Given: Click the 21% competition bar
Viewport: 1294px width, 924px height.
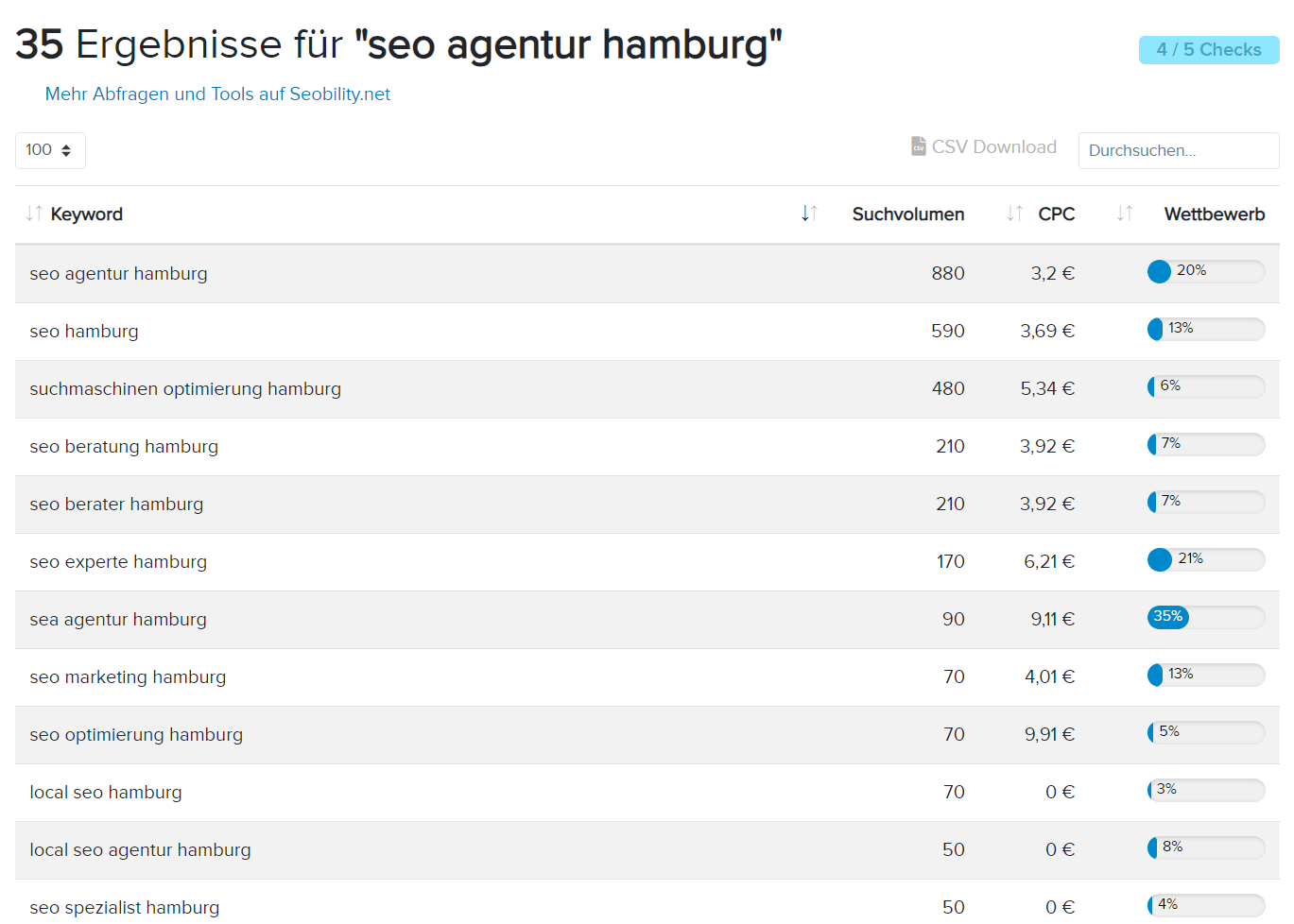Looking at the screenshot, I should (x=1205, y=560).
